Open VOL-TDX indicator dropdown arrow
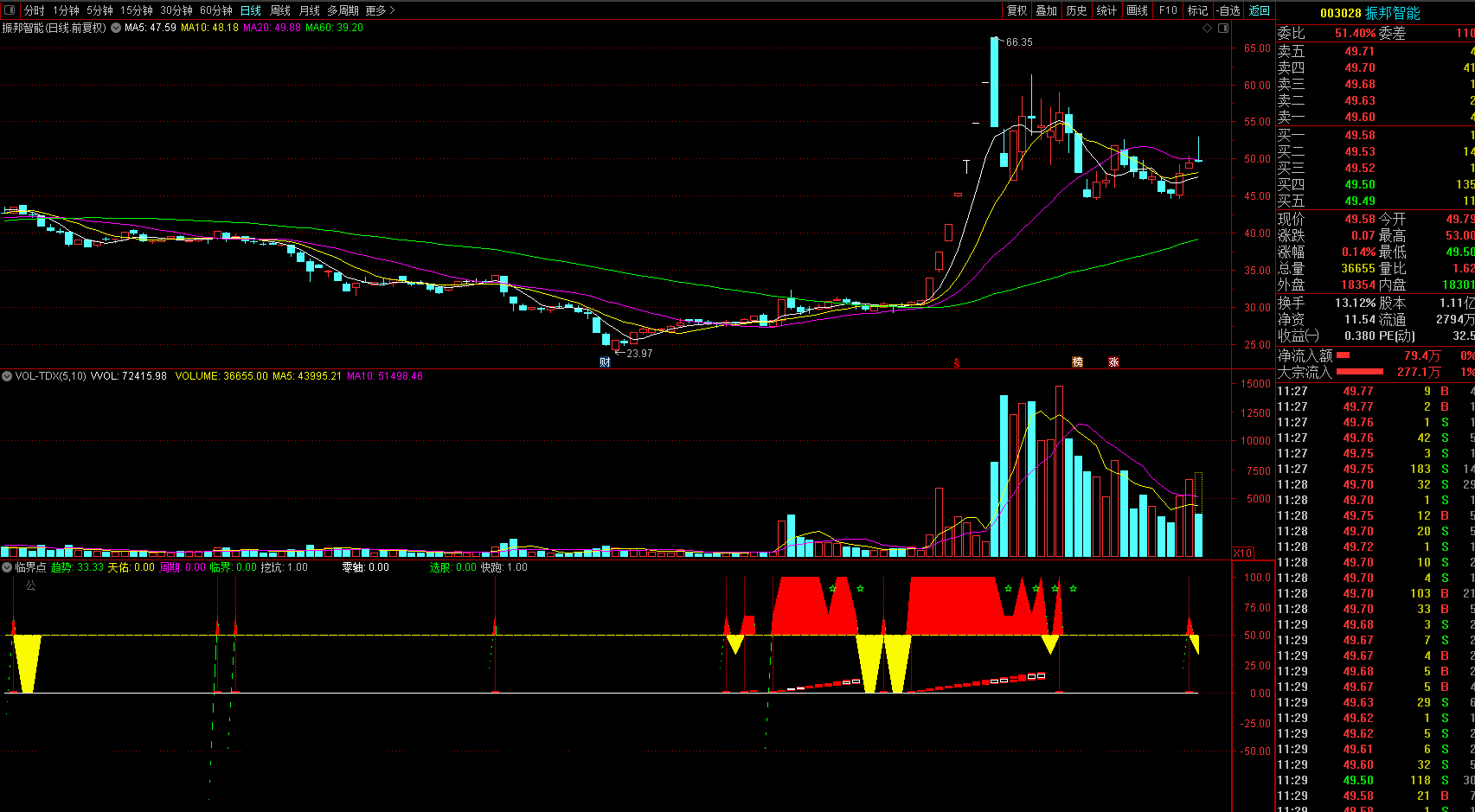 pos(7,376)
